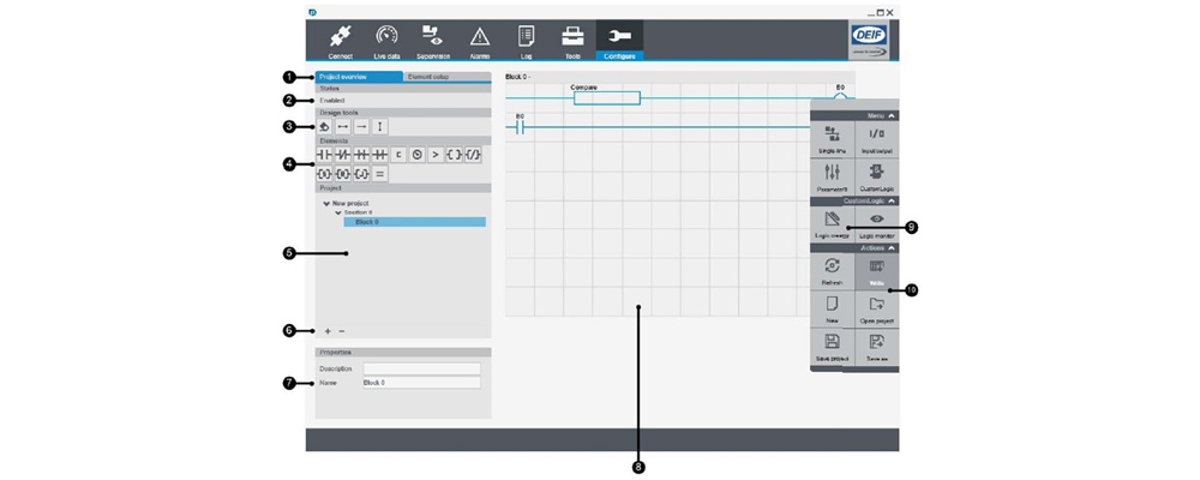Go to the Supervision page
The height and width of the screenshot is (480, 1200).
tap(433, 40)
